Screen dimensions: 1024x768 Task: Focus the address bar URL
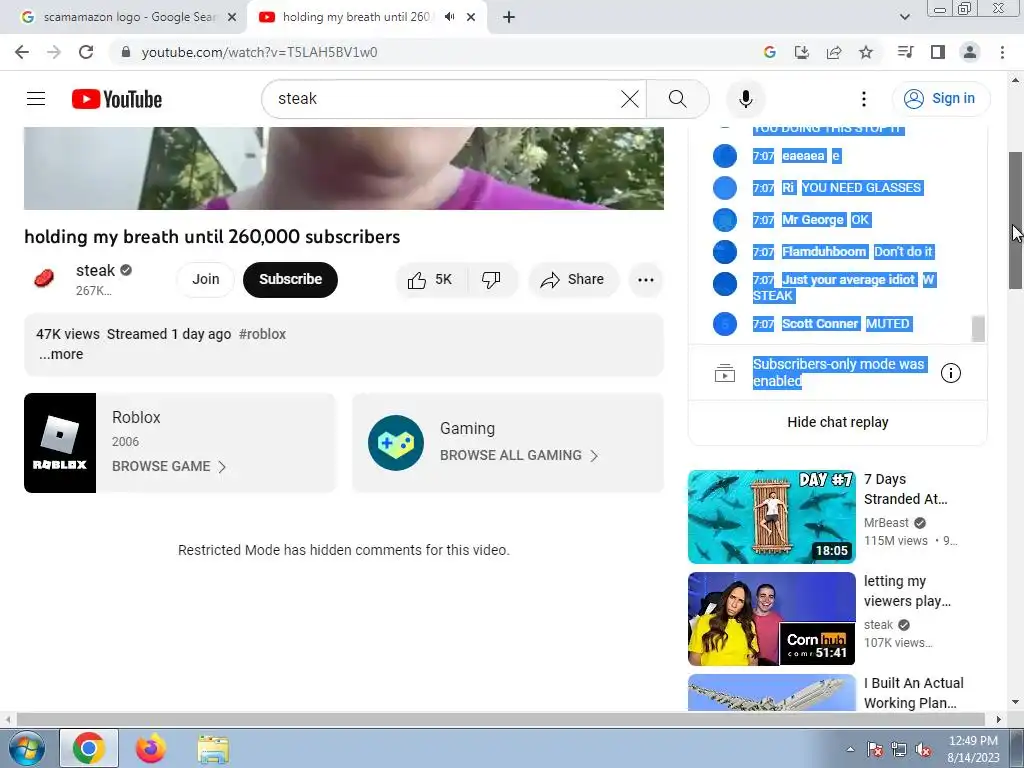click(259, 52)
